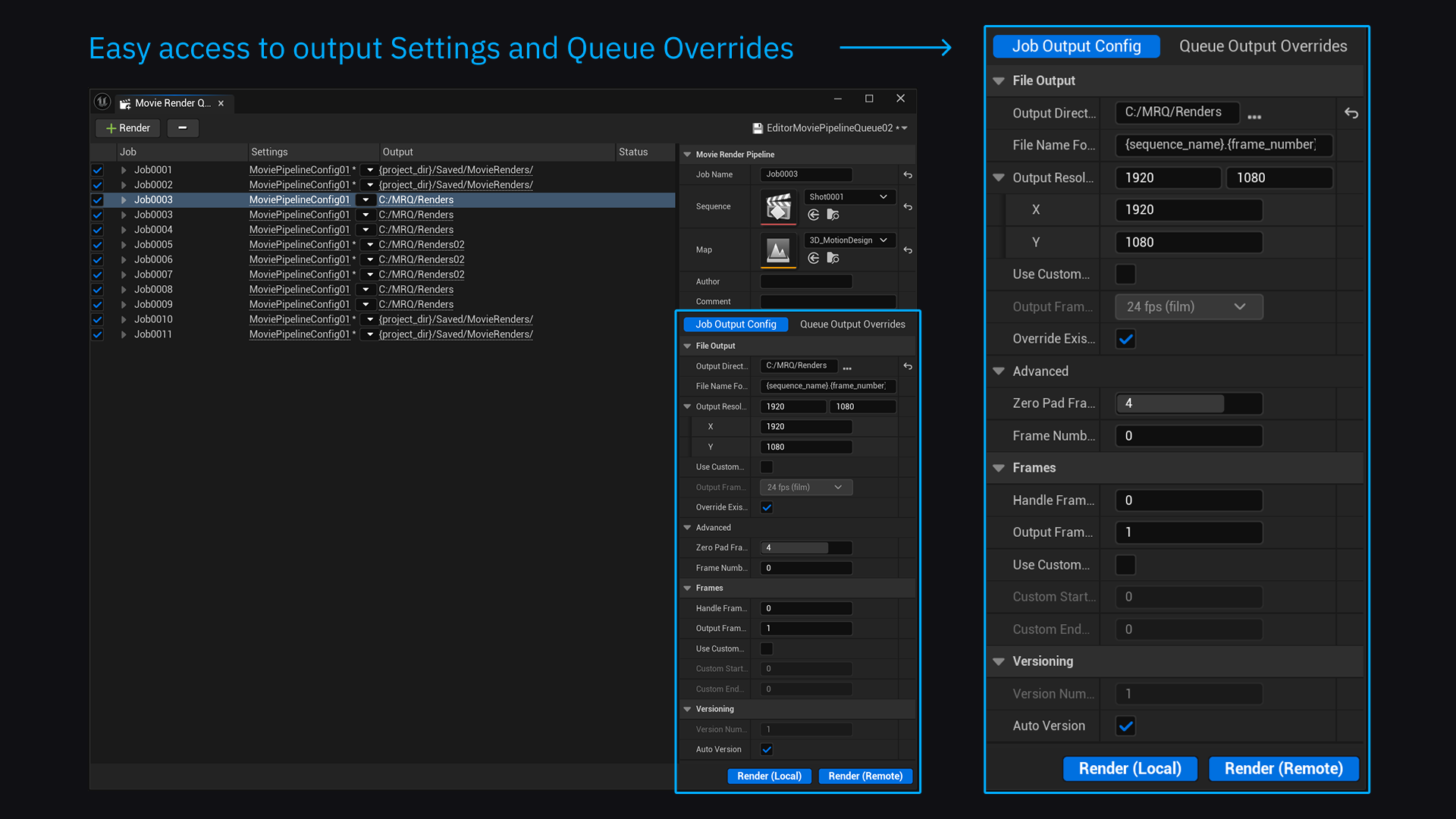Image resolution: width=1456 pixels, height=819 pixels.
Task: Click the Map landscape thumbnail icon
Action: coord(778,249)
